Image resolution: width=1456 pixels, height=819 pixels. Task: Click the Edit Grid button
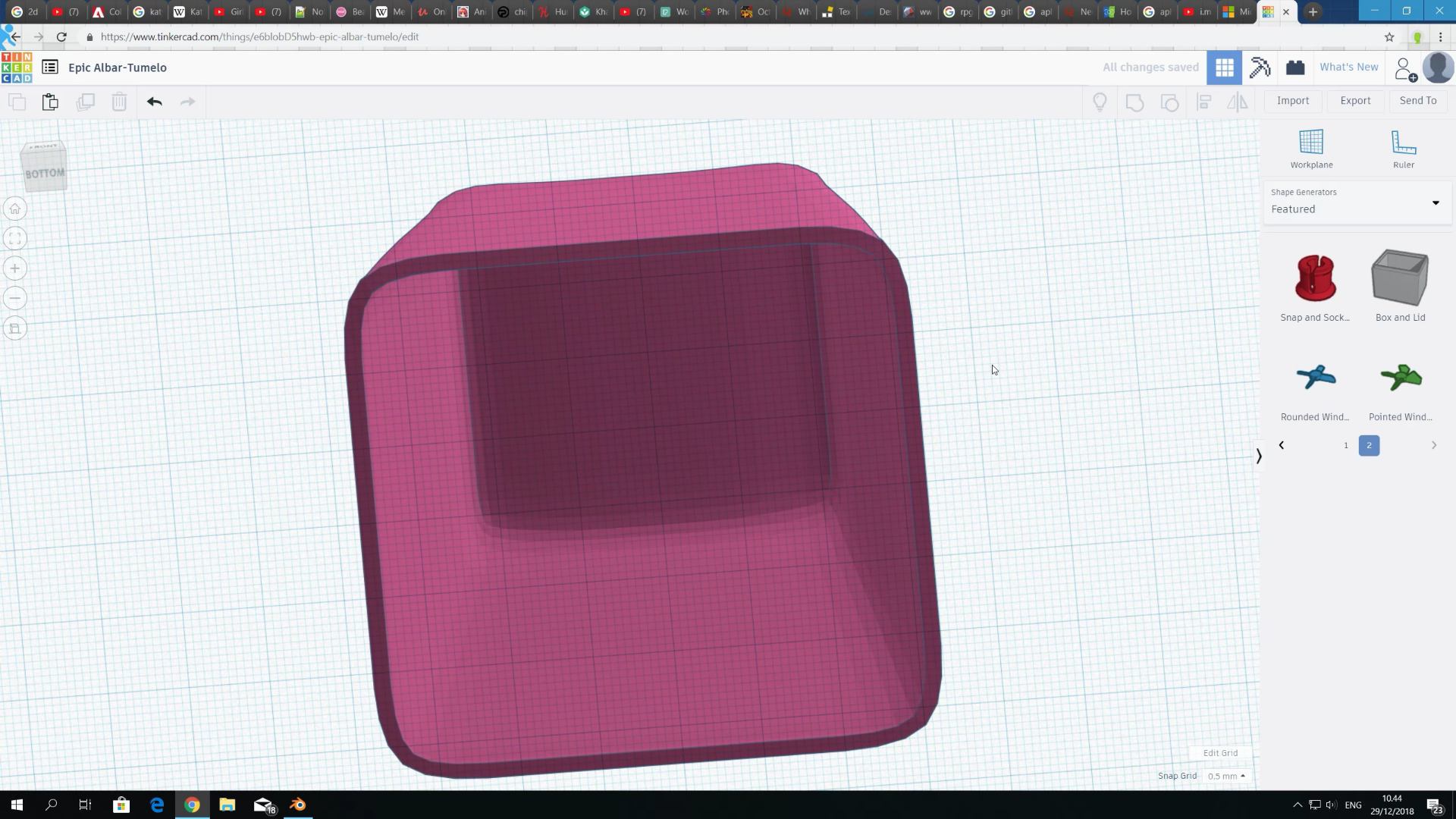(1220, 753)
